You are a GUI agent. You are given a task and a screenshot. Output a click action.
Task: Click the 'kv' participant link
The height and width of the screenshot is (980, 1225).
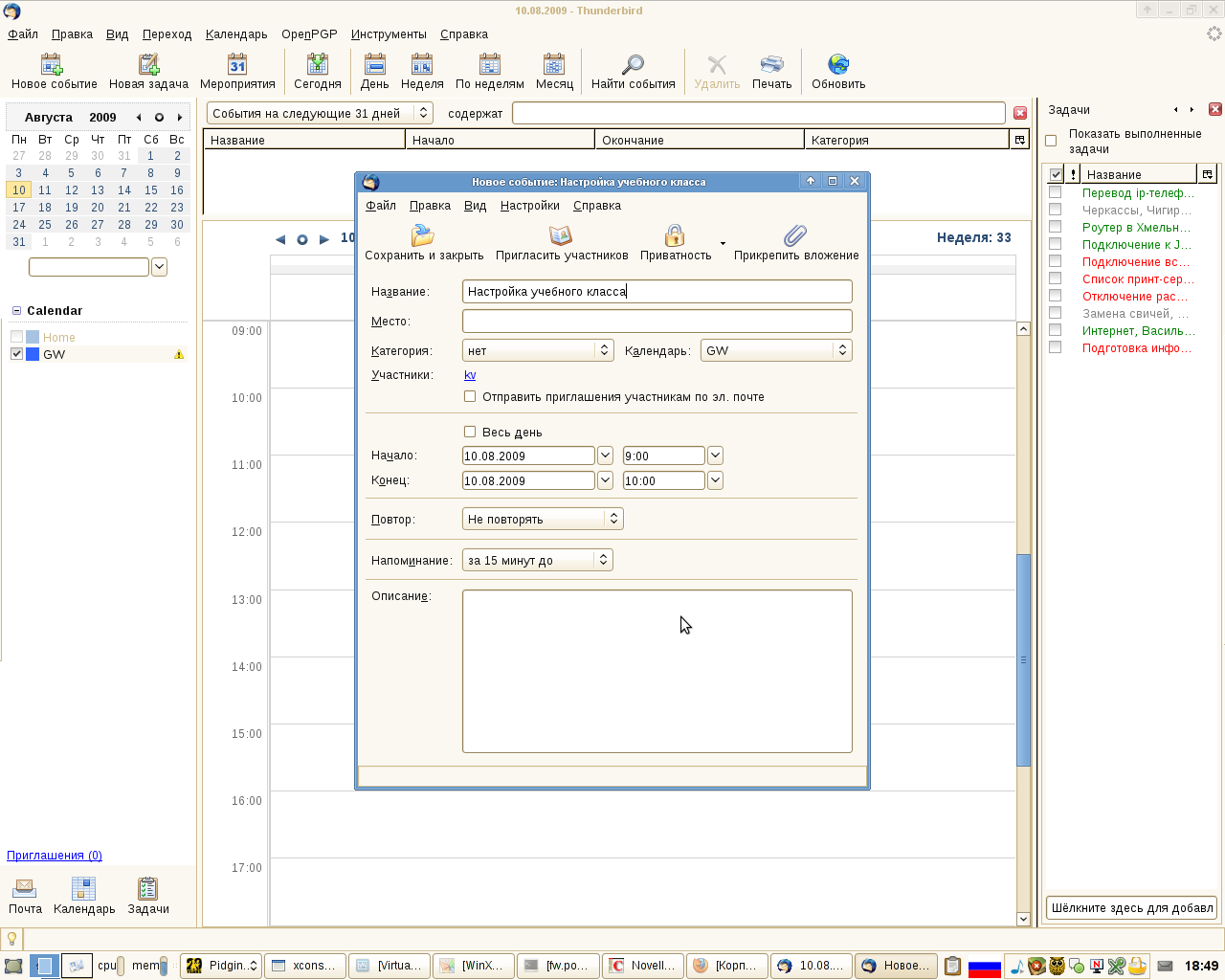(470, 375)
